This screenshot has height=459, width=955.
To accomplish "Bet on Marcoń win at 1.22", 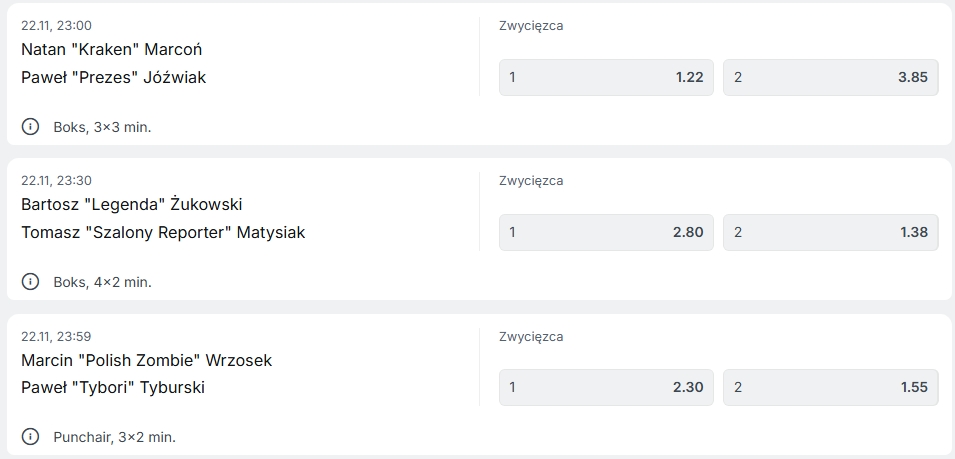I will [607, 77].
